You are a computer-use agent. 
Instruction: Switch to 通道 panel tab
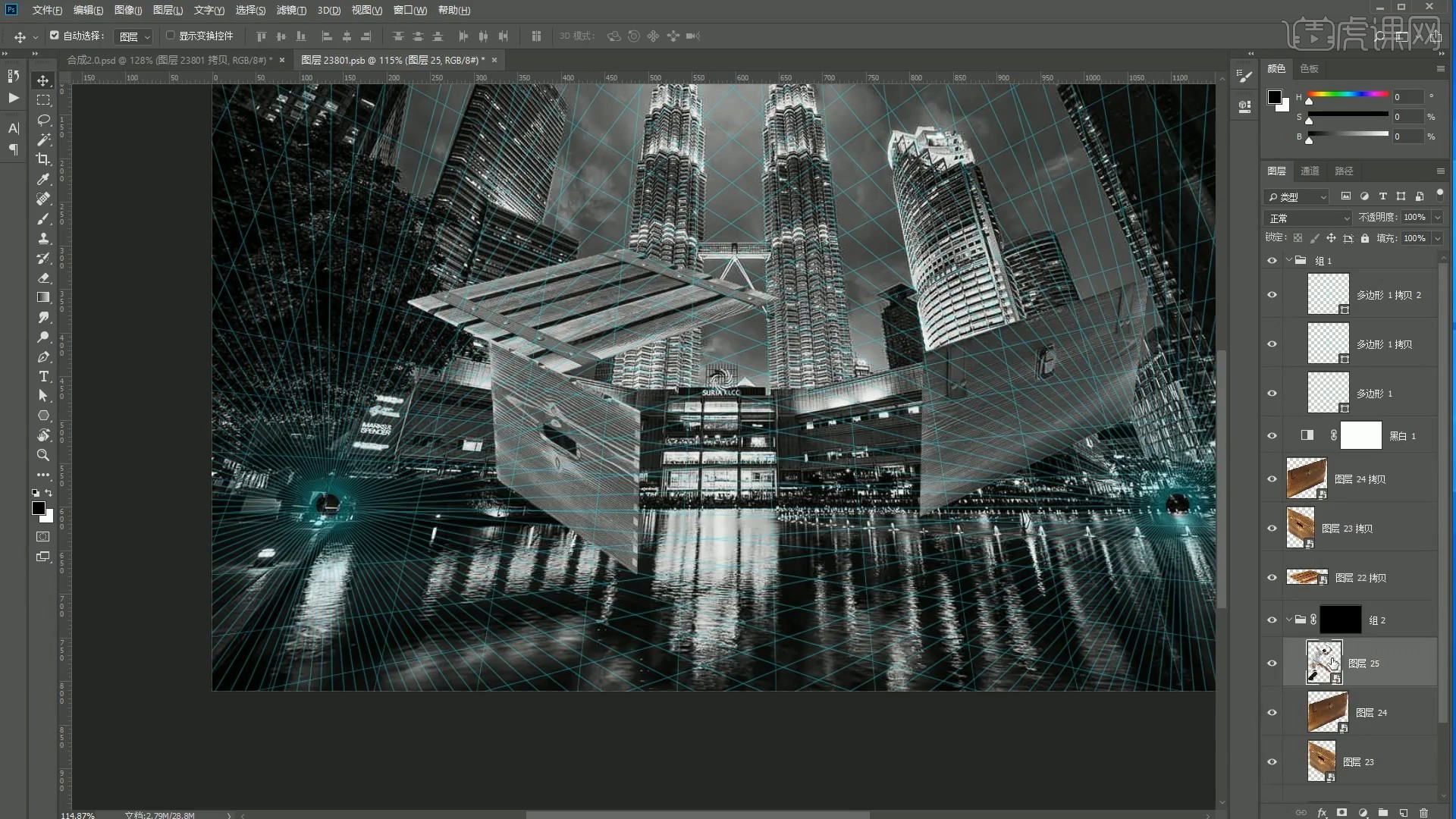(1310, 171)
